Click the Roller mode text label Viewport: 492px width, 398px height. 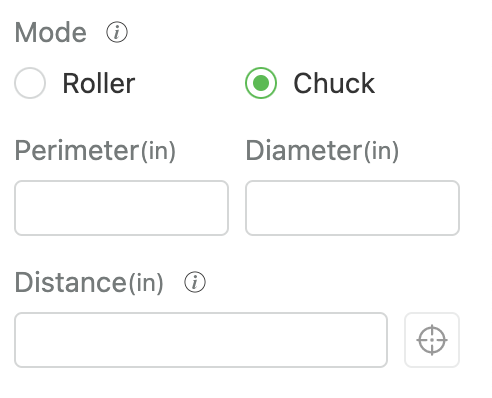coord(99,83)
